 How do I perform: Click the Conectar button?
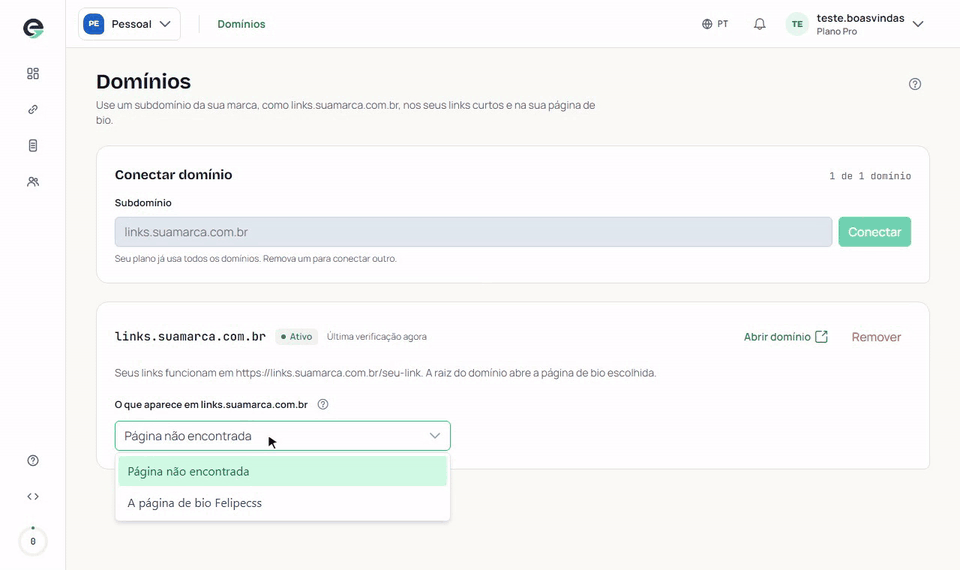[x=874, y=232]
